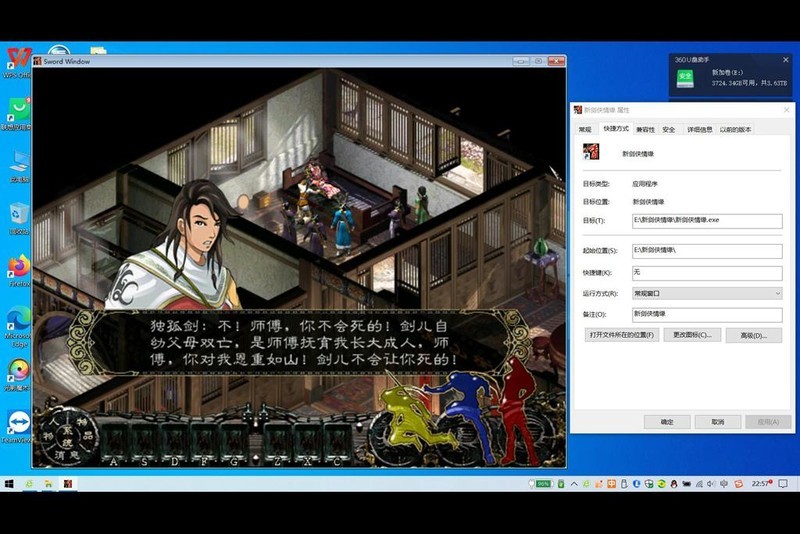Viewport: 800px width, 534px height.
Task: Select skill slot A in game hotbar
Action: pyautogui.click(x=114, y=442)
